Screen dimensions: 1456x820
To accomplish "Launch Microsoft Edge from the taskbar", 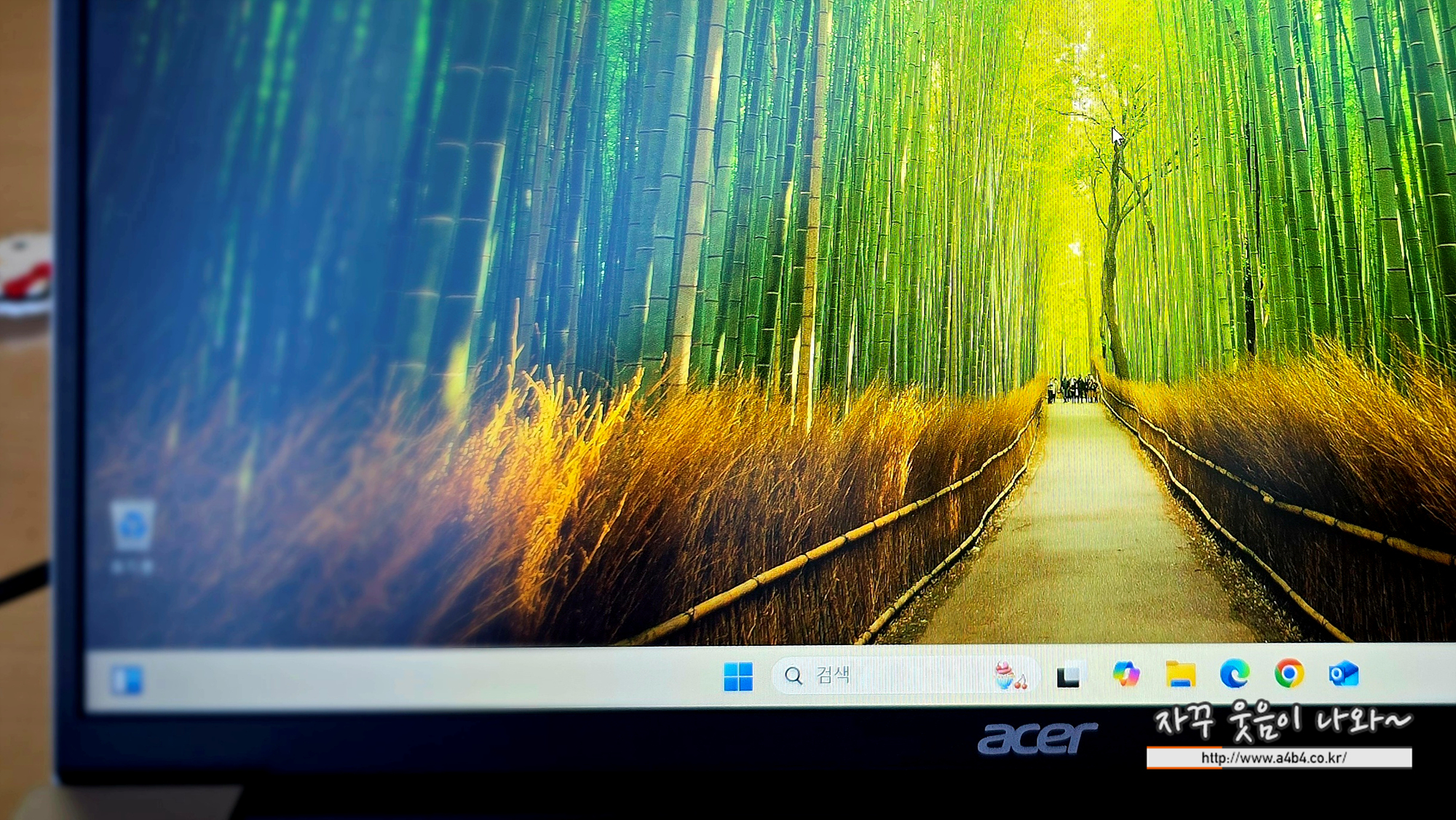I will [x=1235, y=674].
